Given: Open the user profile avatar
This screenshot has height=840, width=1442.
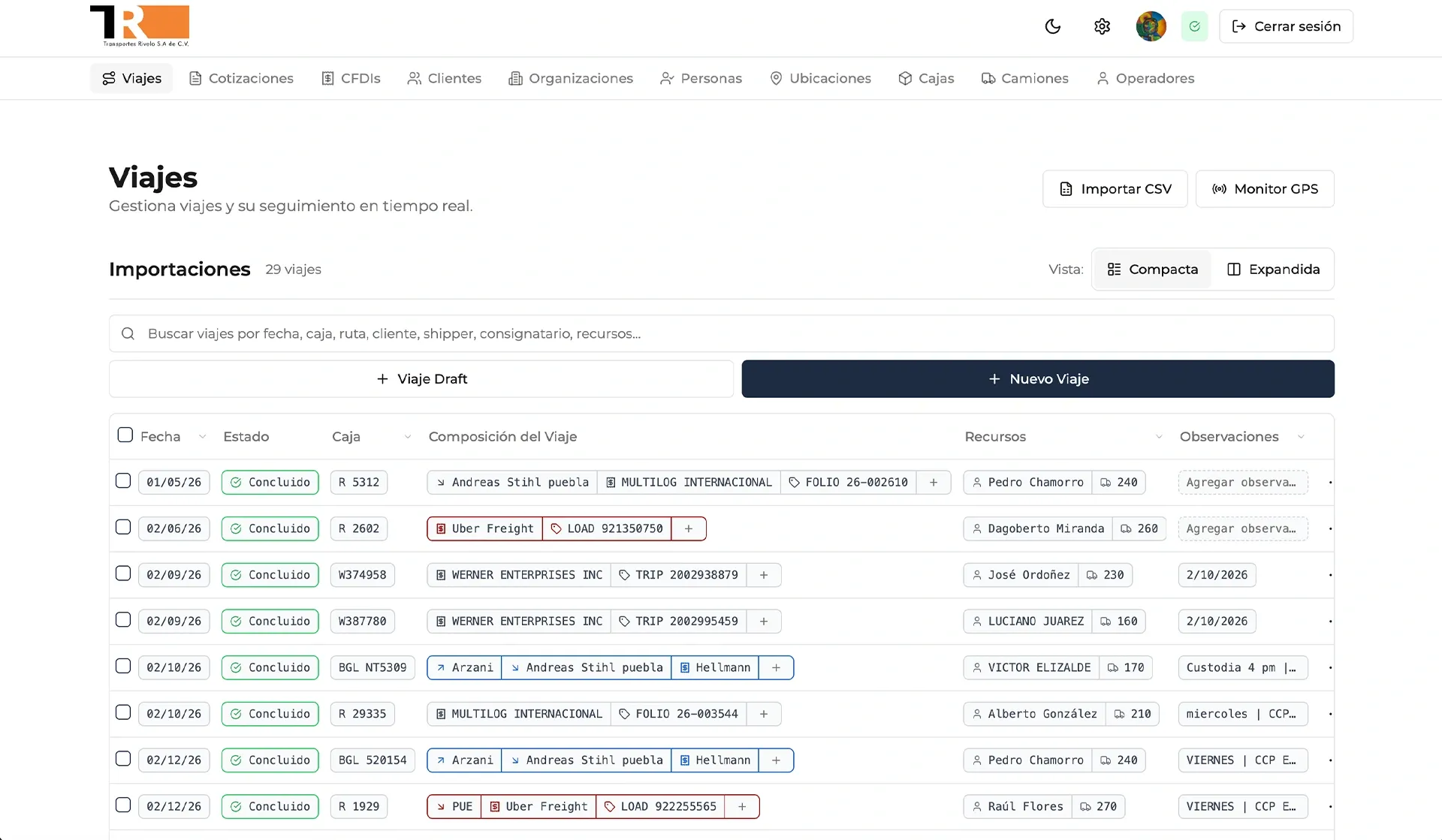Looking at the screenshot, I should coord(1151,26).
